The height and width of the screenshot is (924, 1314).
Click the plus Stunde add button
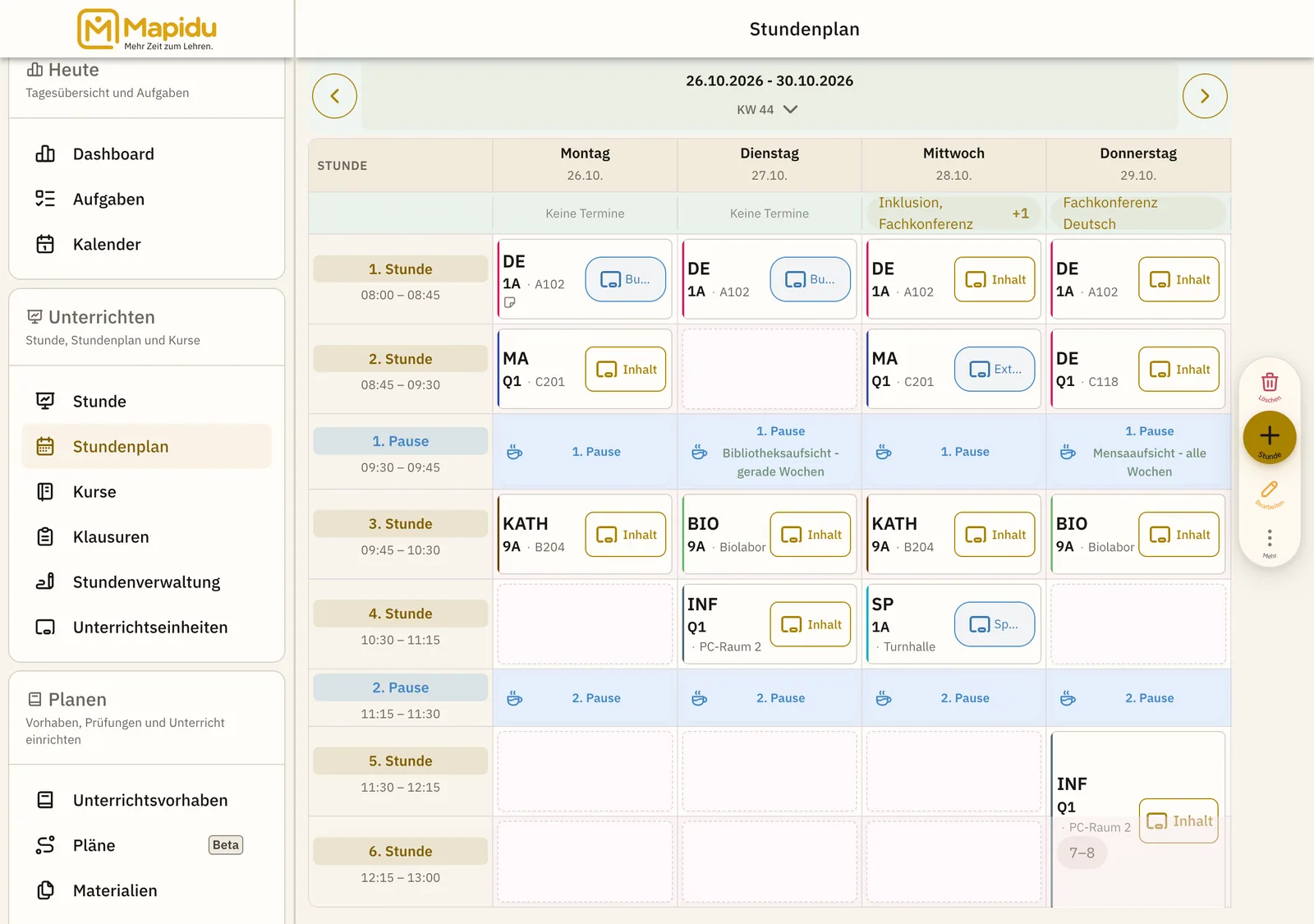click(x=1270, y=437)
